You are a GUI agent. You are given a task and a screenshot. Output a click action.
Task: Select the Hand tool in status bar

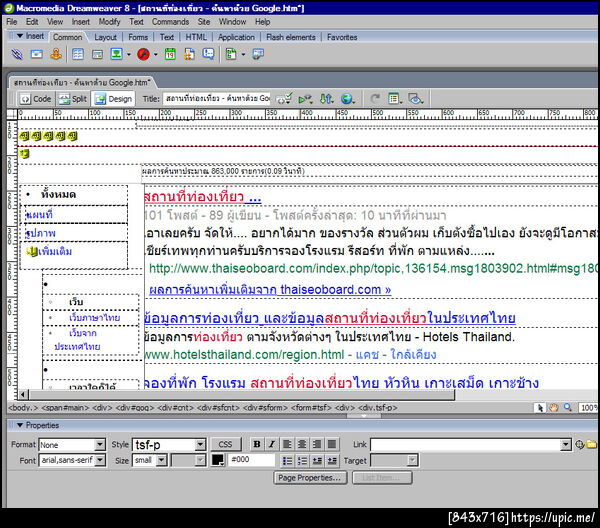[x=553, y=408]
